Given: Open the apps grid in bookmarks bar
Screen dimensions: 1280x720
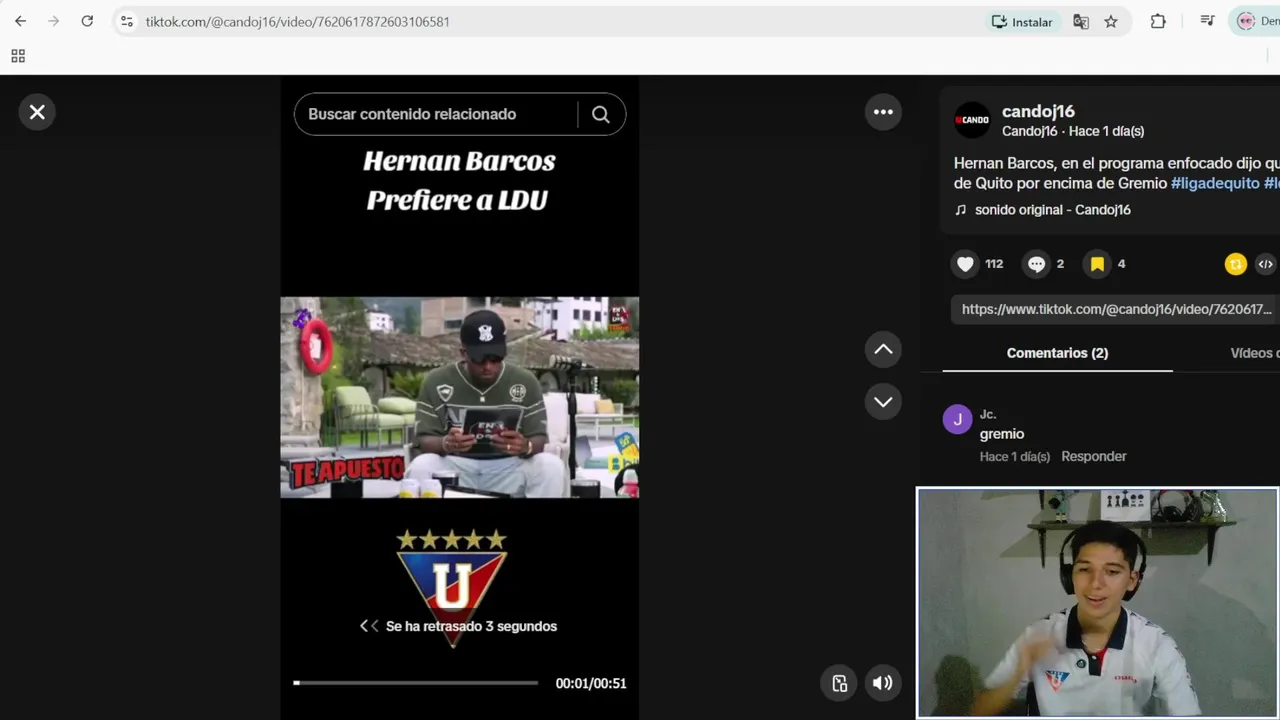Looking at the screenshot, I should tap(18, 56).
